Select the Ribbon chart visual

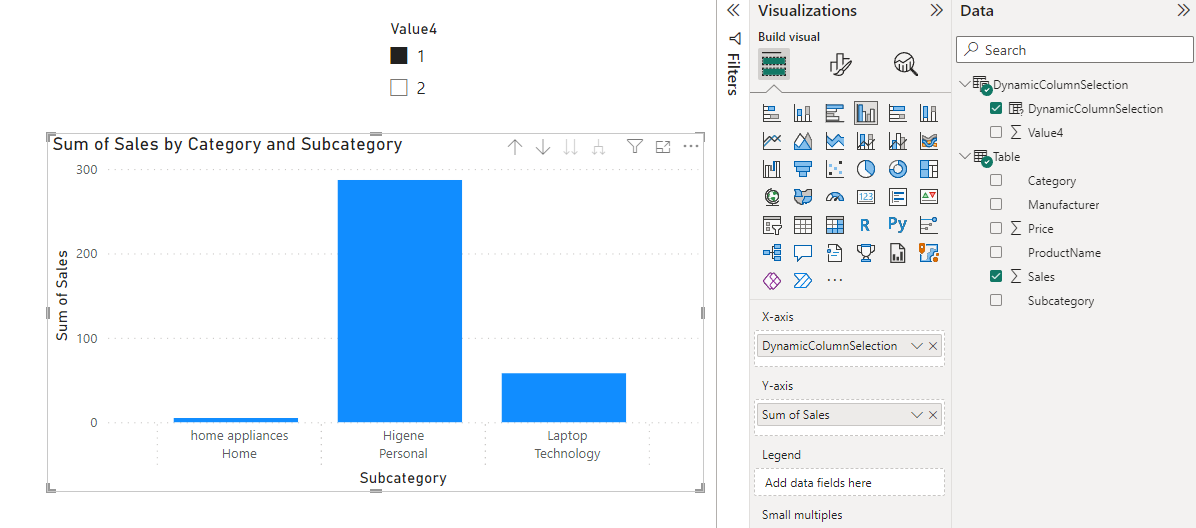(928, 141)
